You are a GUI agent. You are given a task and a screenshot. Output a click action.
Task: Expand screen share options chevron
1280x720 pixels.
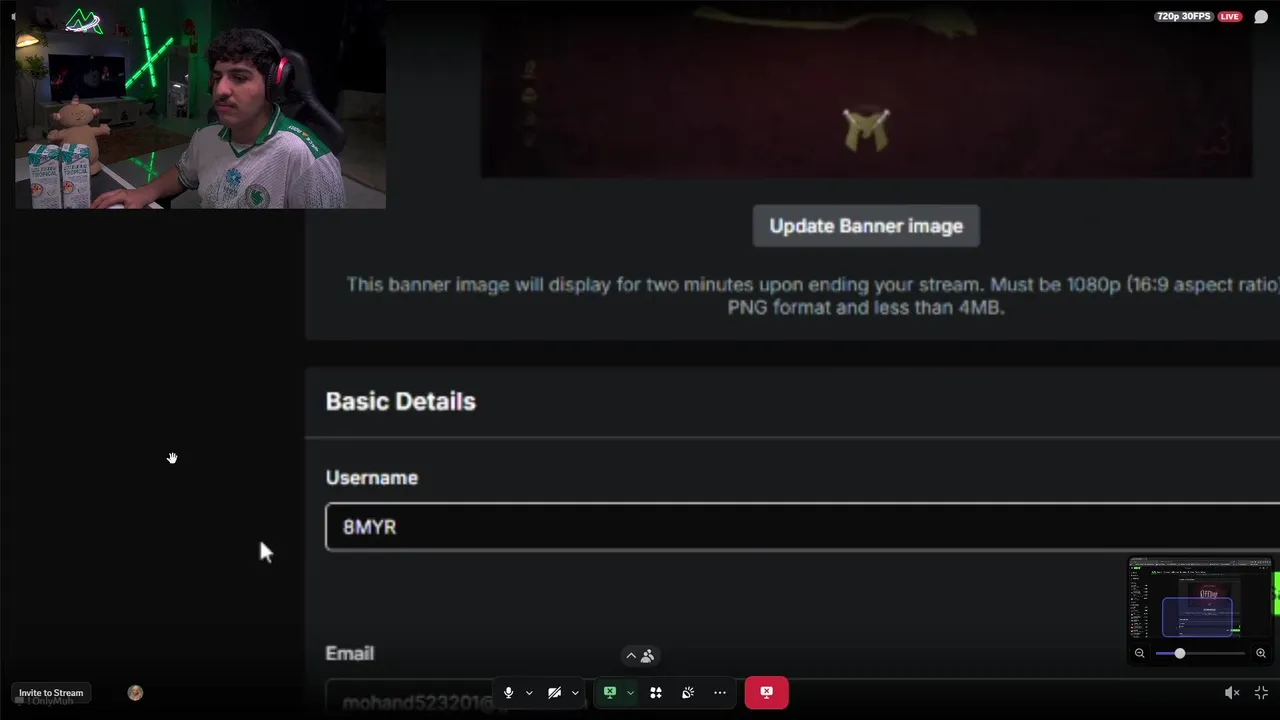(x=630, y=693)
